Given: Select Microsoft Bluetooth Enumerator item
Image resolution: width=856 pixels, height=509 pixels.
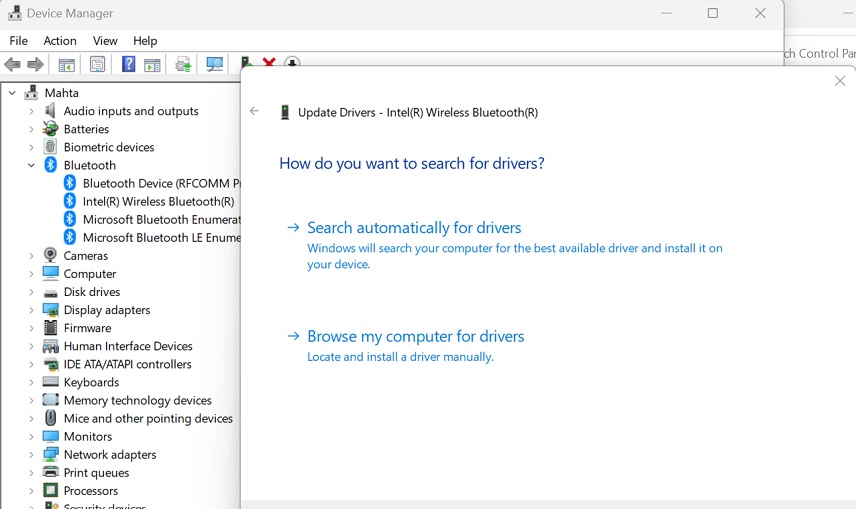Looking at the screenshot, I should (x=162, y=219).
